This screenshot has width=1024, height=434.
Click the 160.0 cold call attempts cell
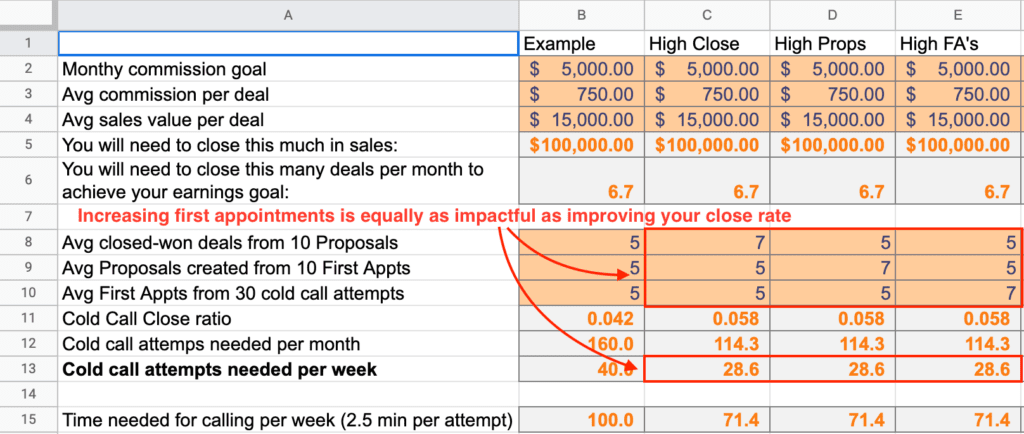(x=581, y=343)
